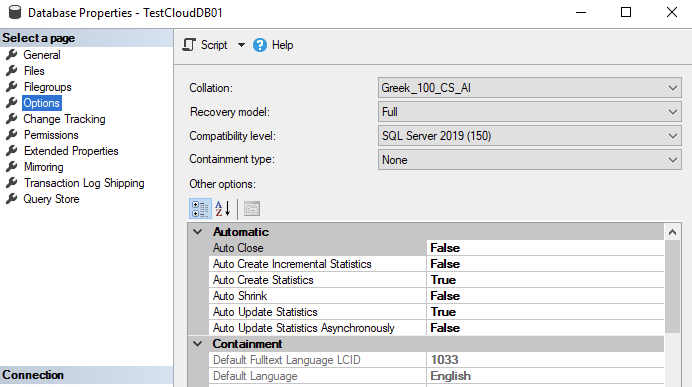Viewport: 692px width, 387px height.
Task: Click the wrench icon beside Options
Action: click(x=11, y=103)
